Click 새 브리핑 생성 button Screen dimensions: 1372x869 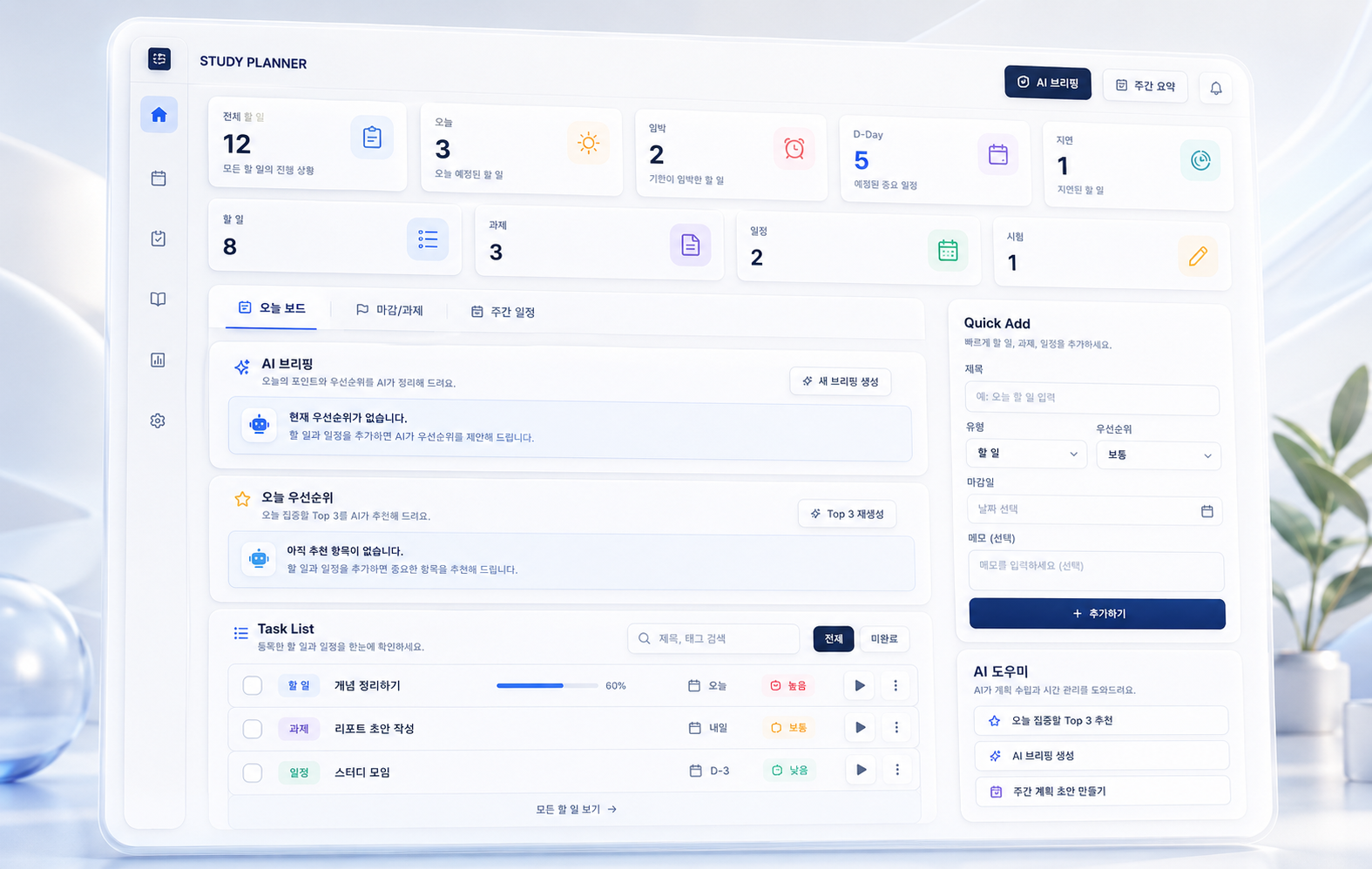tap(841, 381)
